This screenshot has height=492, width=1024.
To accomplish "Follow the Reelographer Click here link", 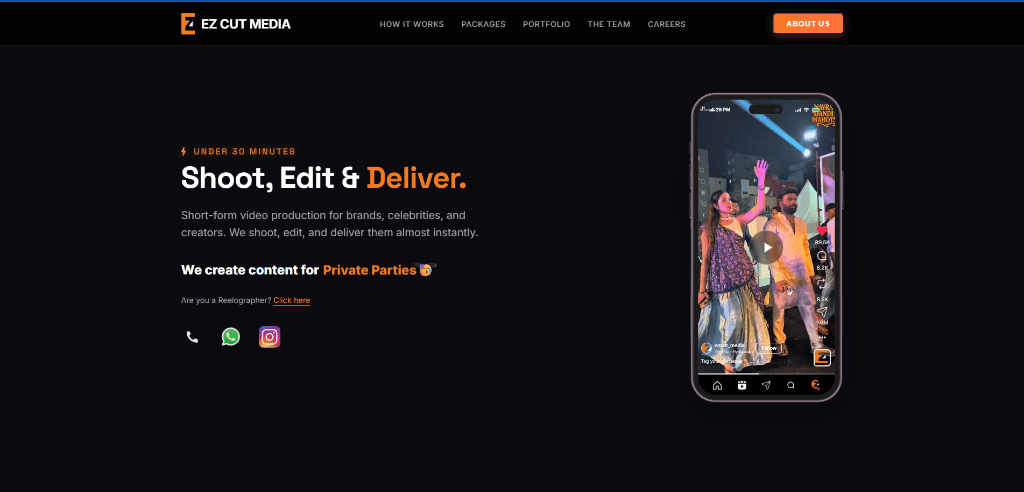I will tap(292, 301).
